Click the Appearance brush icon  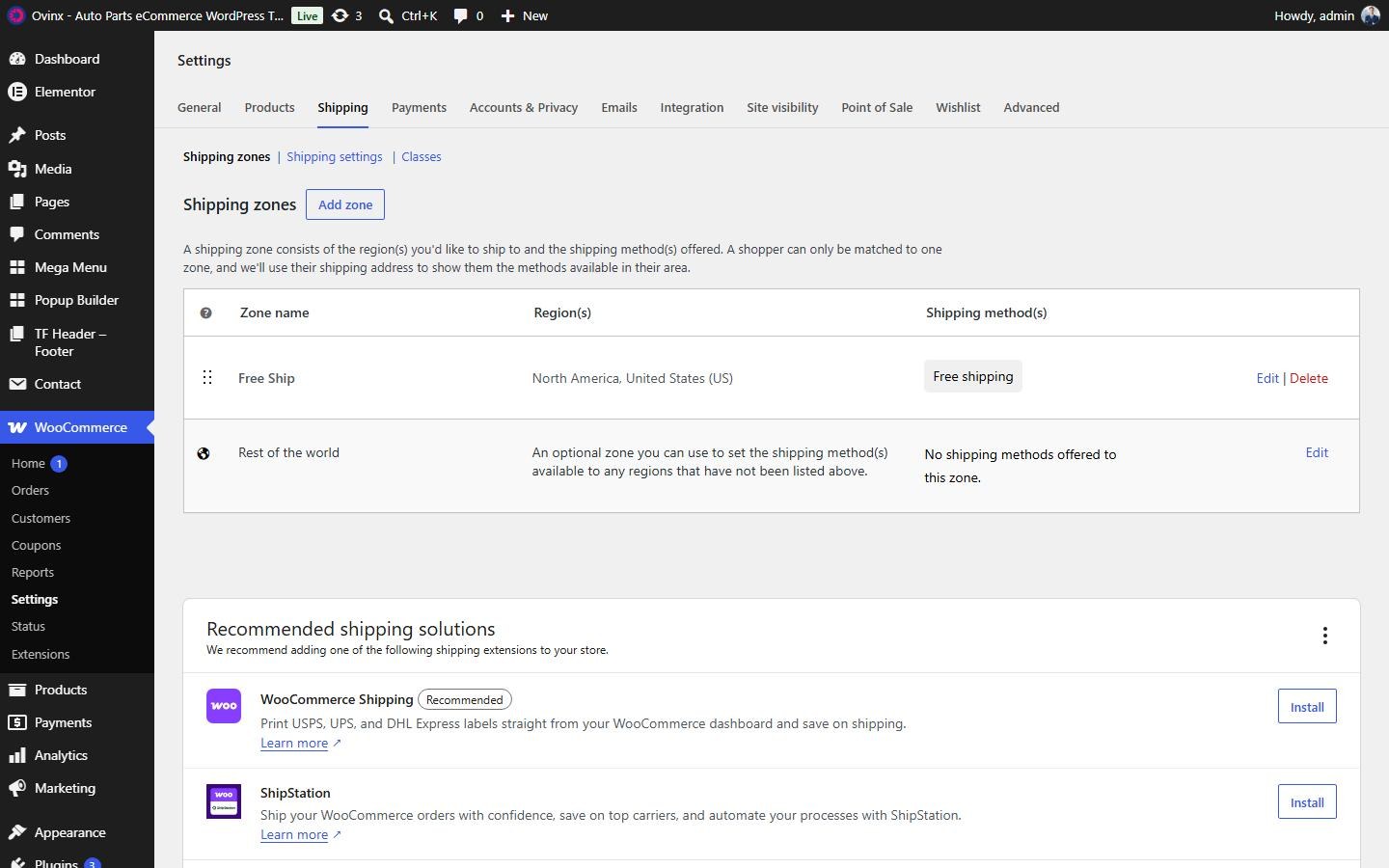point(17,832)
